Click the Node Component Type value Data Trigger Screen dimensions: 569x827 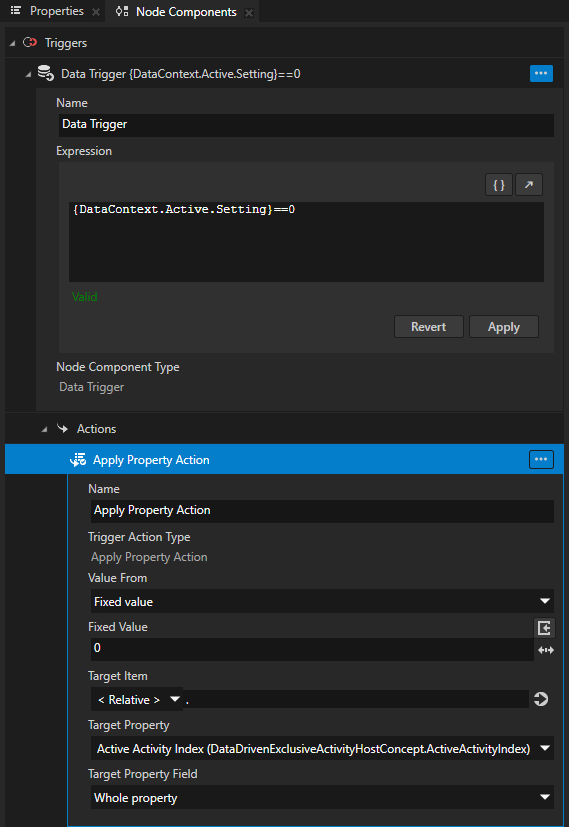(x=91, y=387)
